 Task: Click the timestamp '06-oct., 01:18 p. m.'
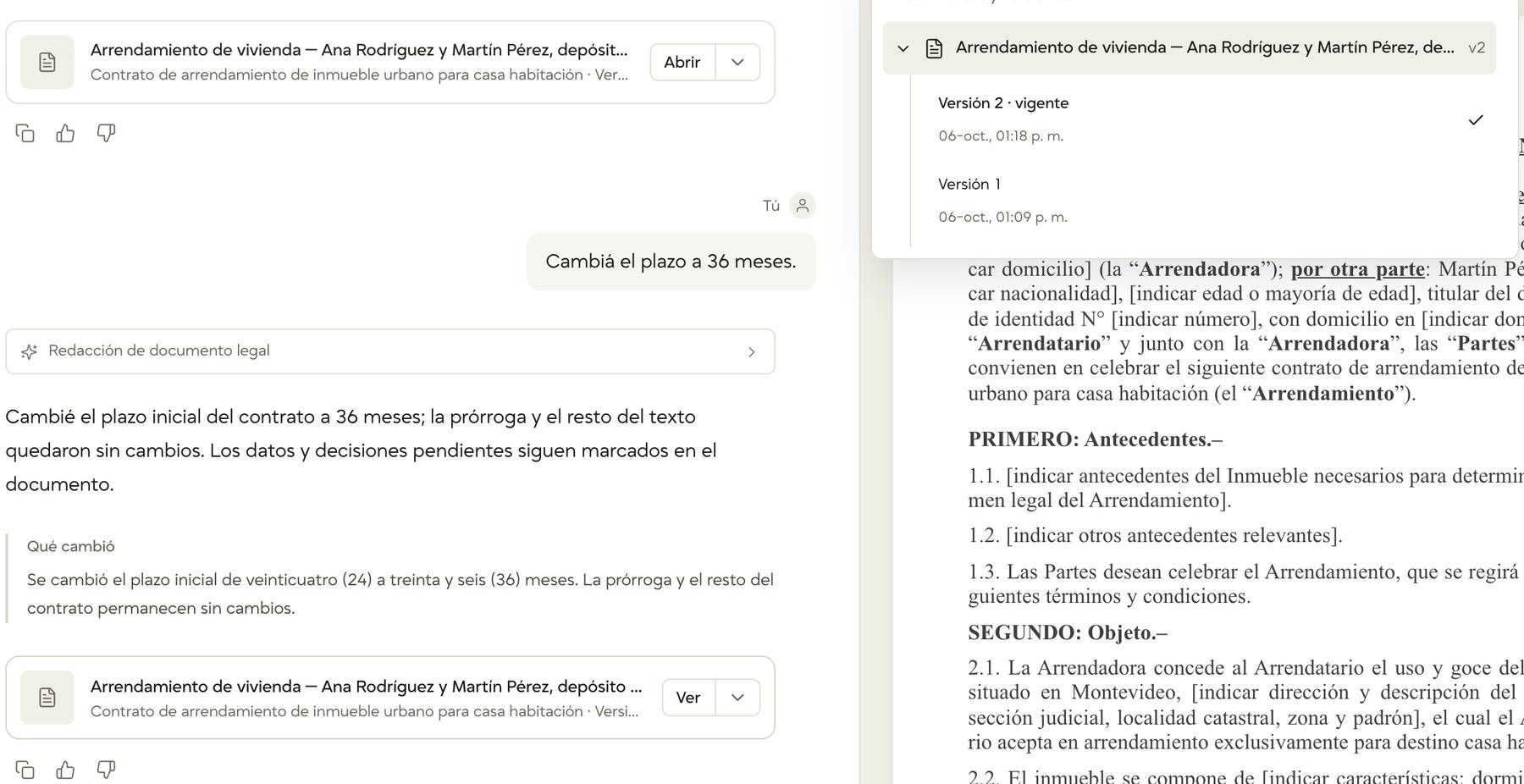[x=1001, y=135]
